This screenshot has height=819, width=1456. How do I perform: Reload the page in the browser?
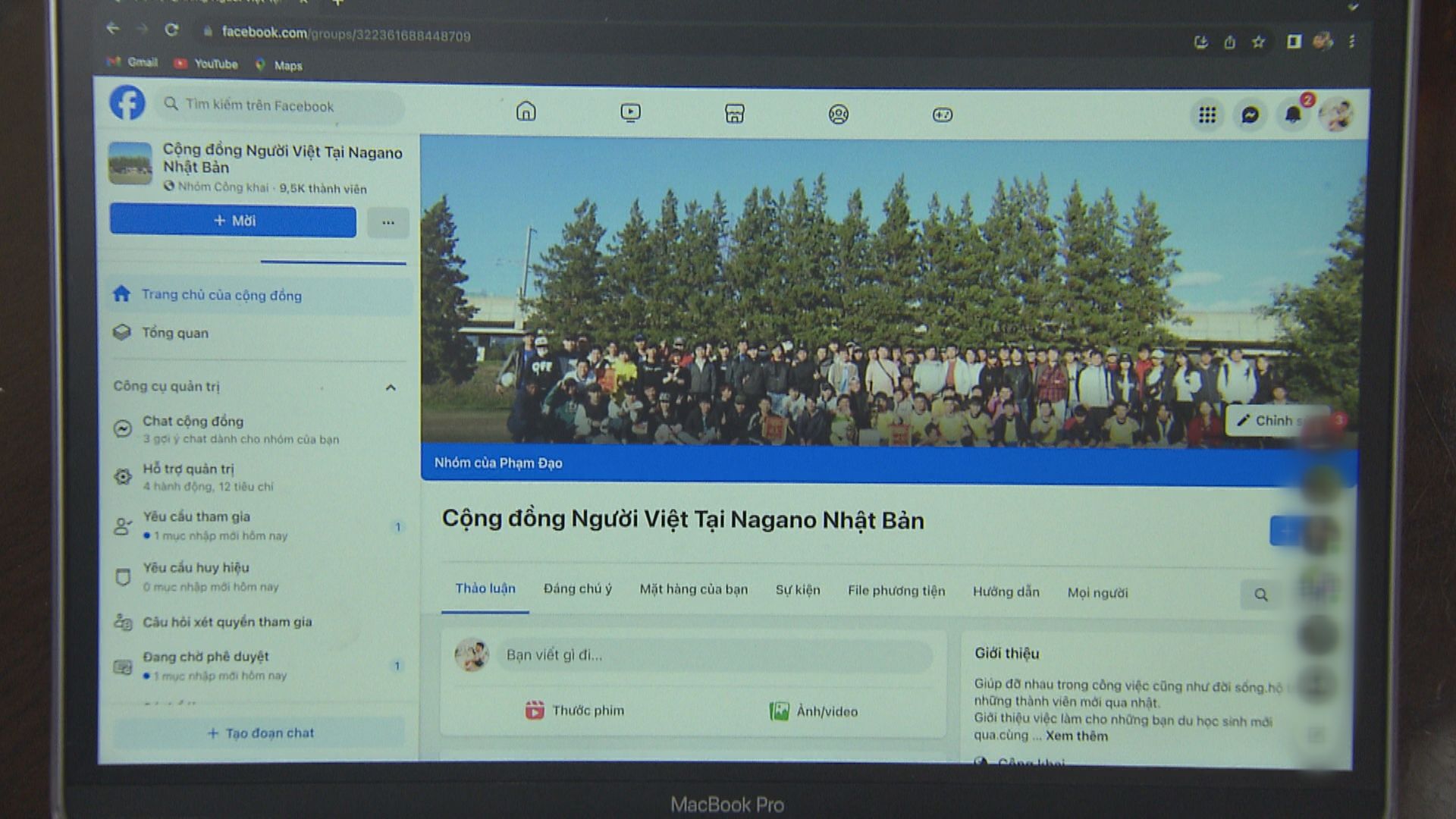pyautogui.click(x=172, y=30)
